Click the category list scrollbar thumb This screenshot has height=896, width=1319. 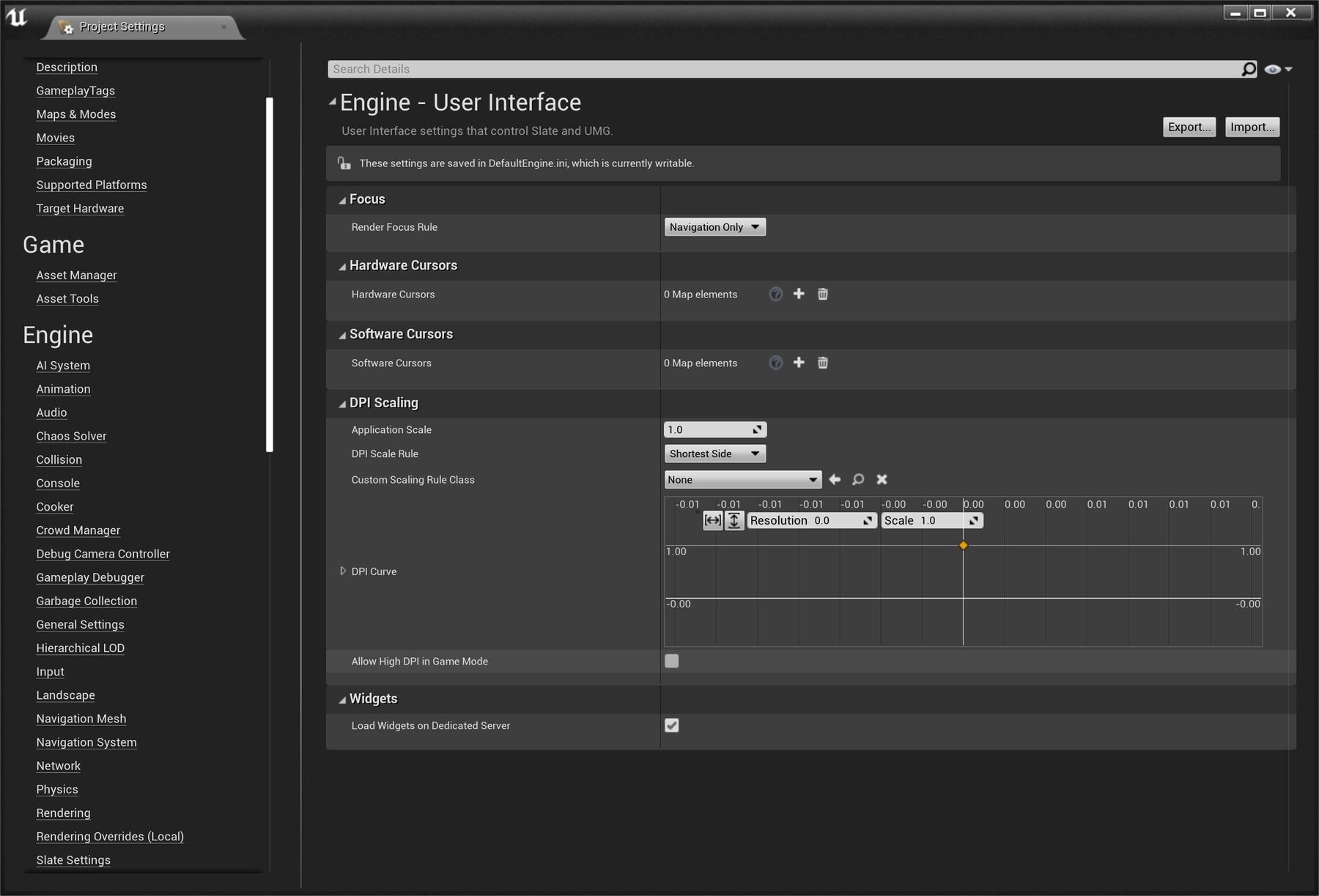(x=270, y=275)
